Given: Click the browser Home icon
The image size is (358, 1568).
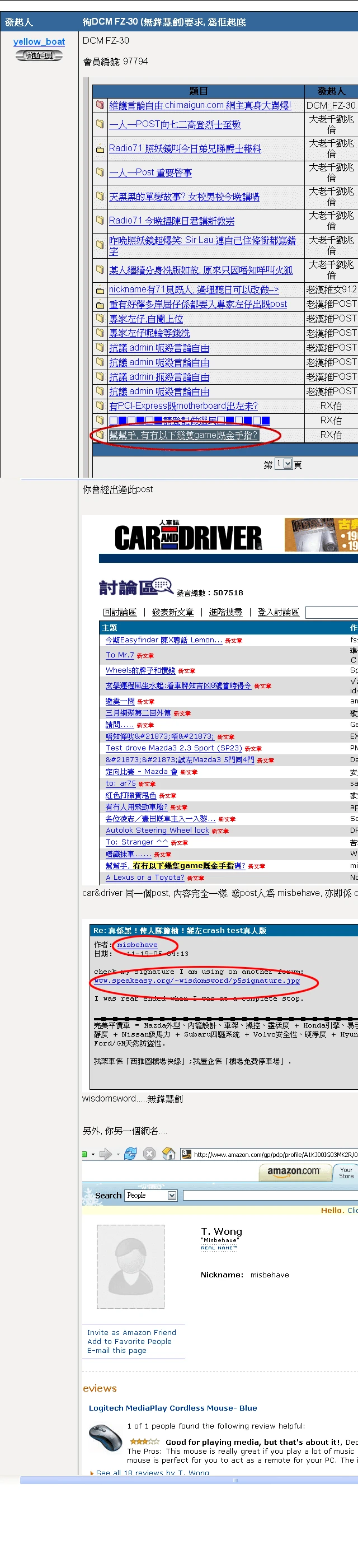Looking at the screenshot, I should 169,1154.
